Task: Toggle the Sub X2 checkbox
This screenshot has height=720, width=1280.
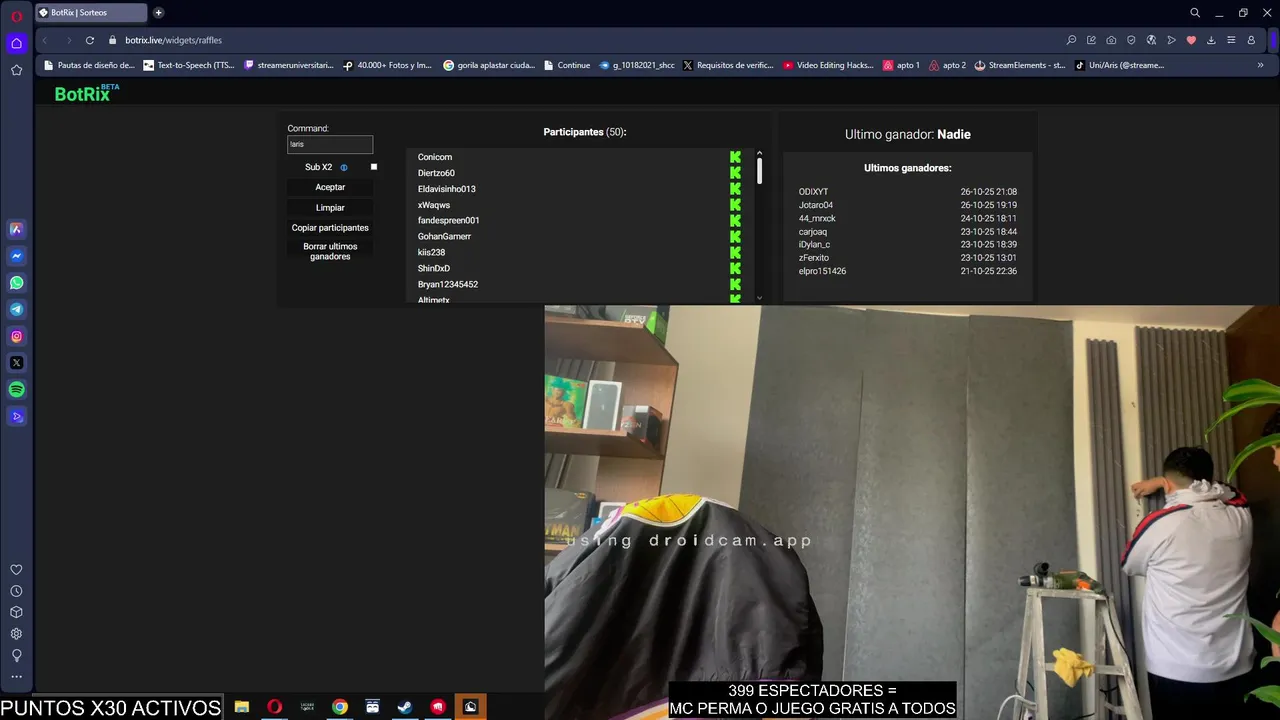Action: [x=374, y=167]
